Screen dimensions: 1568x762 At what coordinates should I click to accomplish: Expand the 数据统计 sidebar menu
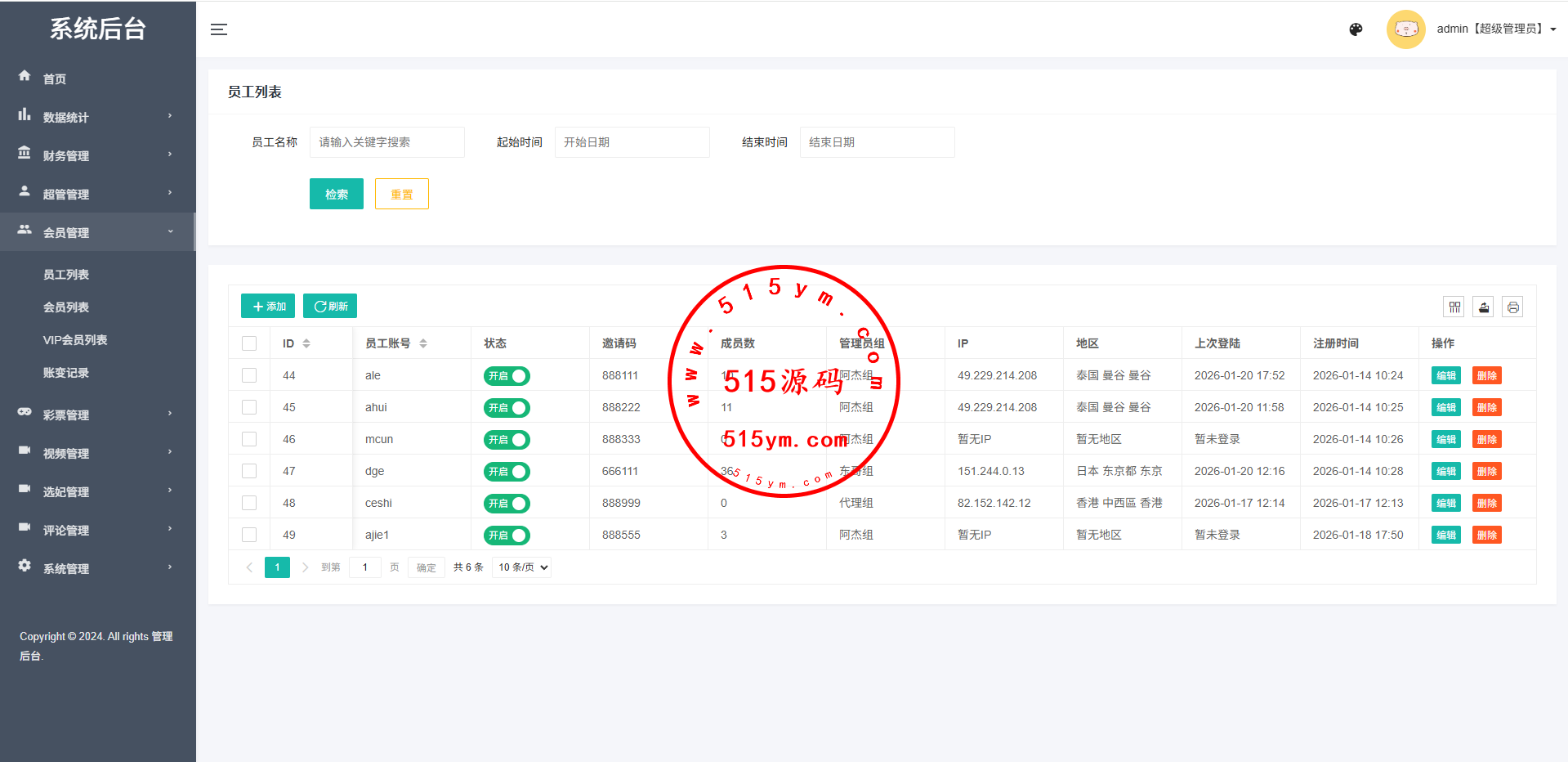click(97, 117)
